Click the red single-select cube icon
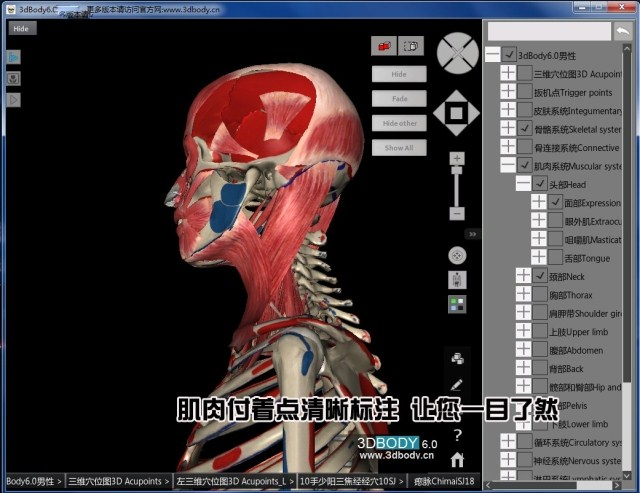The height and width of the screenshot is (493, 640). tap(383, 46)
